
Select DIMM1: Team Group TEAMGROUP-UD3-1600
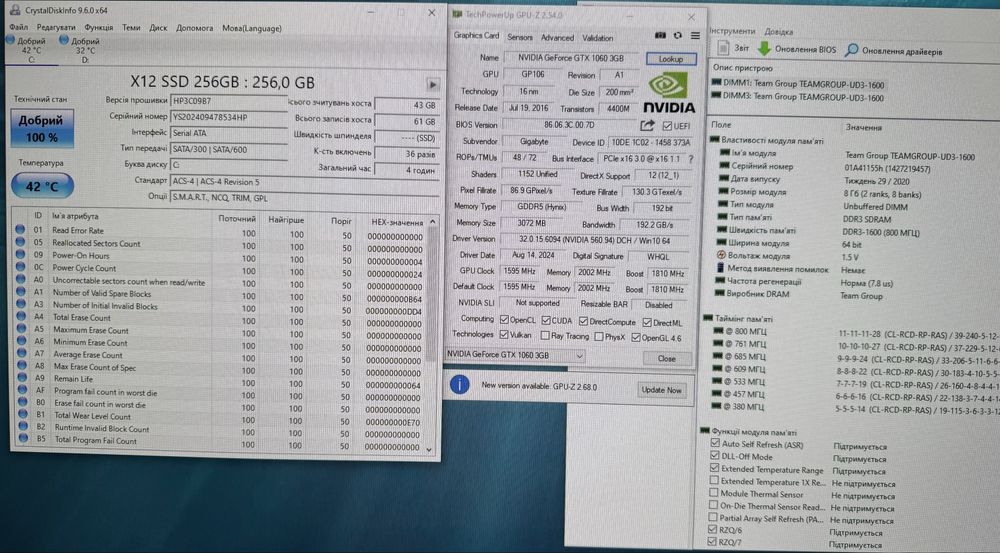(x=798, y=84)
